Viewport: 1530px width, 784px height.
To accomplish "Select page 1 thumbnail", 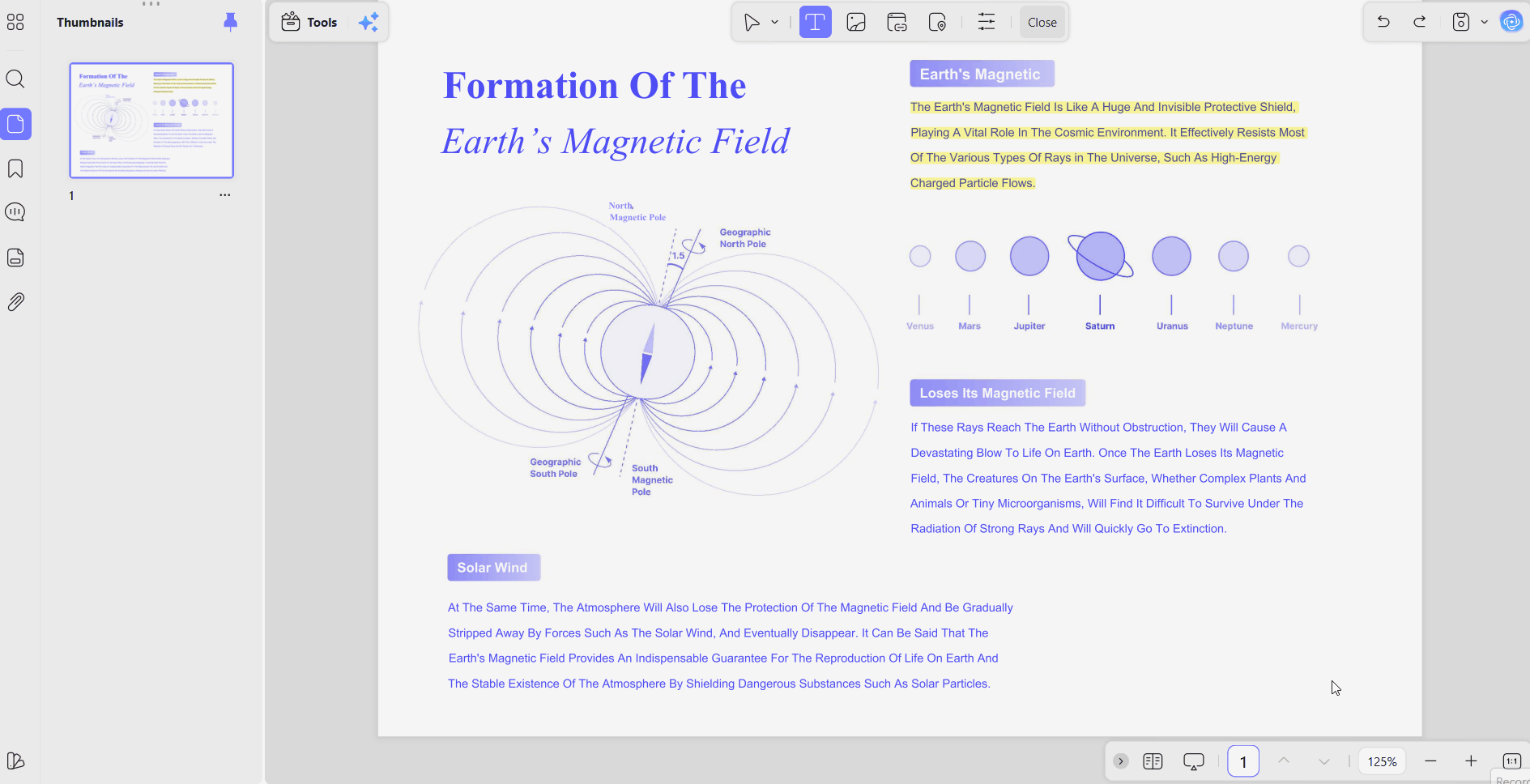I will tap(151, 120).
